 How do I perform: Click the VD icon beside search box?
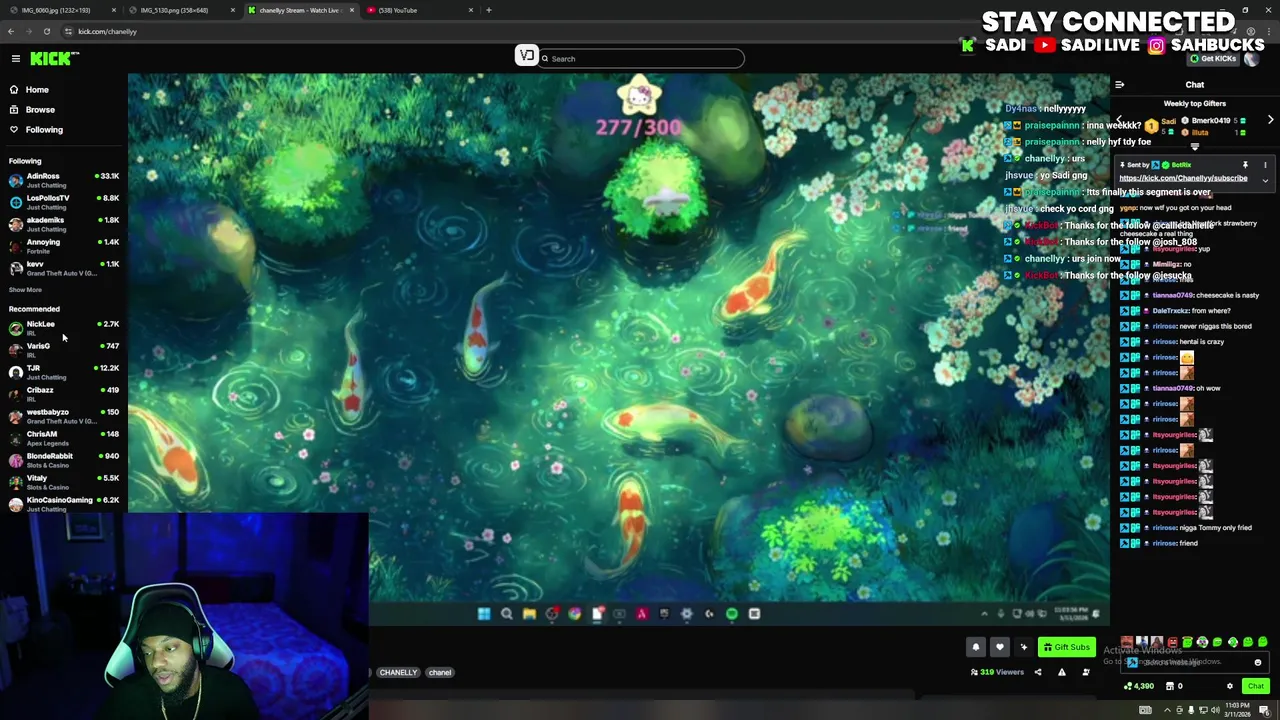(x=527, y=57)
